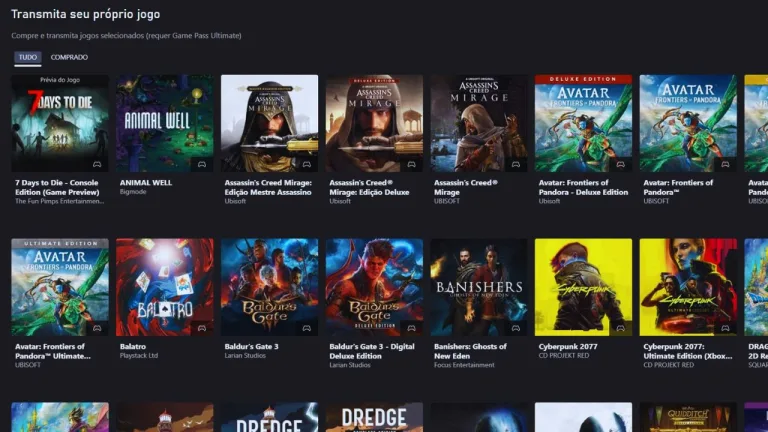The height and width of the screenshot is (432, 768).
Task: Click controller icon on Avatar Deluxe Edition cover
Action: pos(621,165)
